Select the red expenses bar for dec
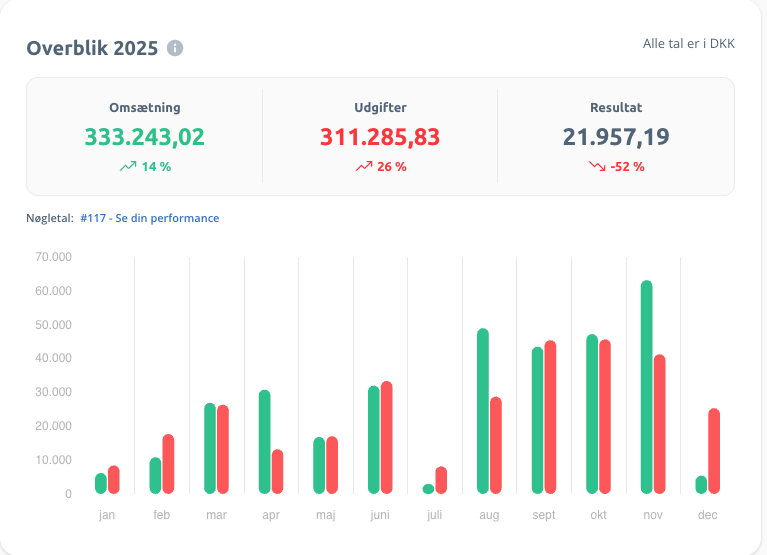 [x=714, y=450]
